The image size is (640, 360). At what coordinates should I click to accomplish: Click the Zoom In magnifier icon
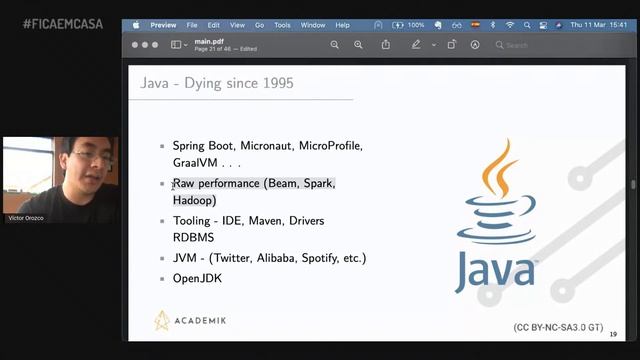pos(358,45)
